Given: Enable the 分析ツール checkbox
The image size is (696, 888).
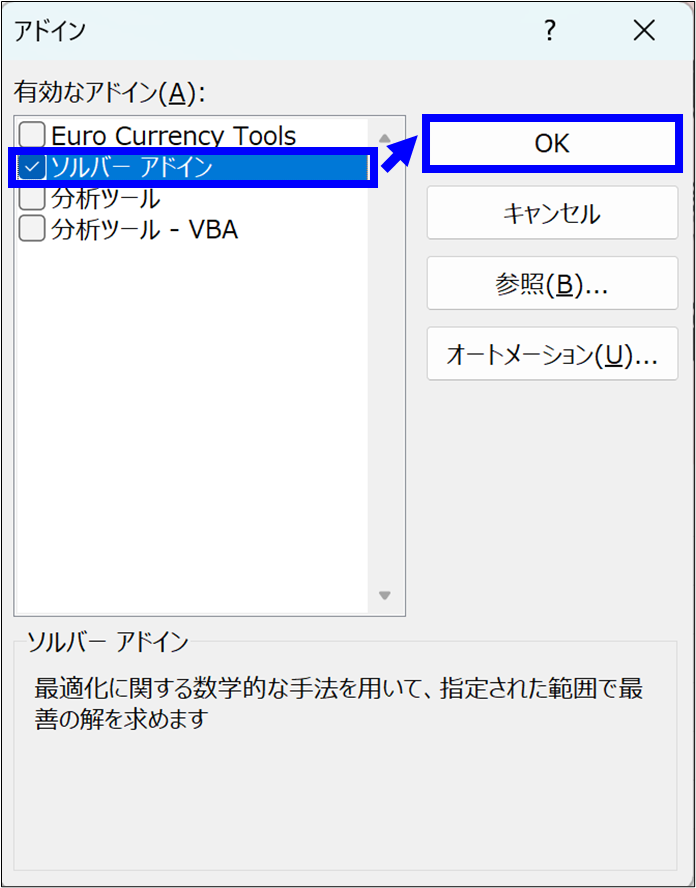Looking at the screenshot, I should click(x=32, y=198).
